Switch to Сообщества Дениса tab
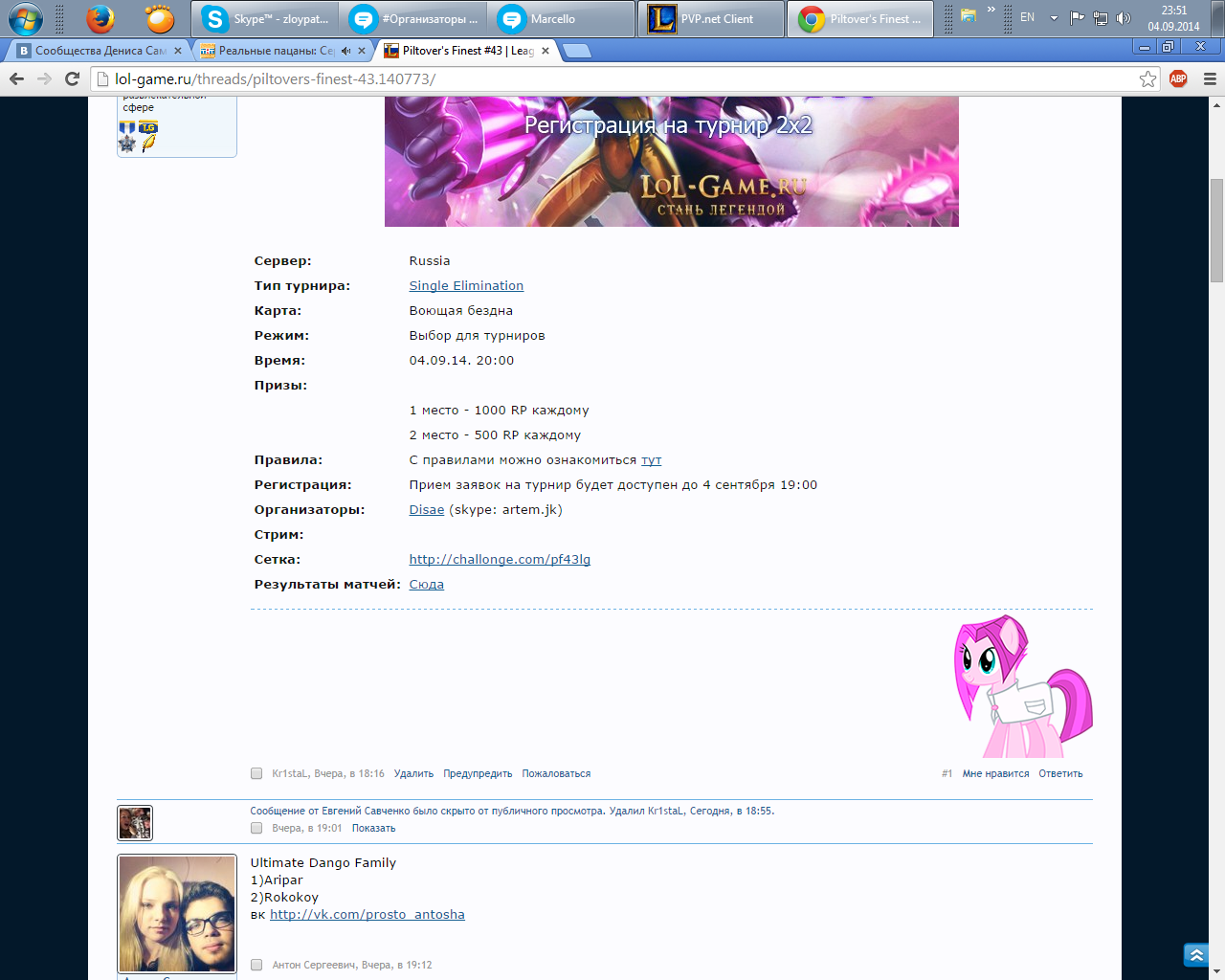Image resolution: width=1225 pixels, height=980 pixels. tap(96, 50)
